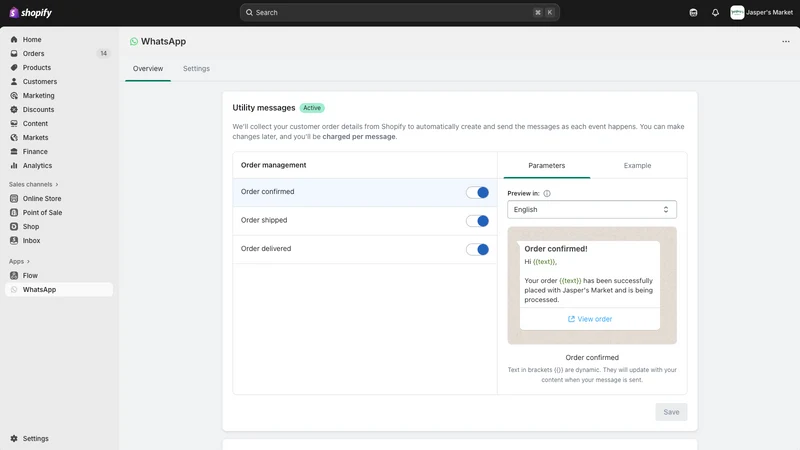Click the Order confirmed message preview

[590, 285]
